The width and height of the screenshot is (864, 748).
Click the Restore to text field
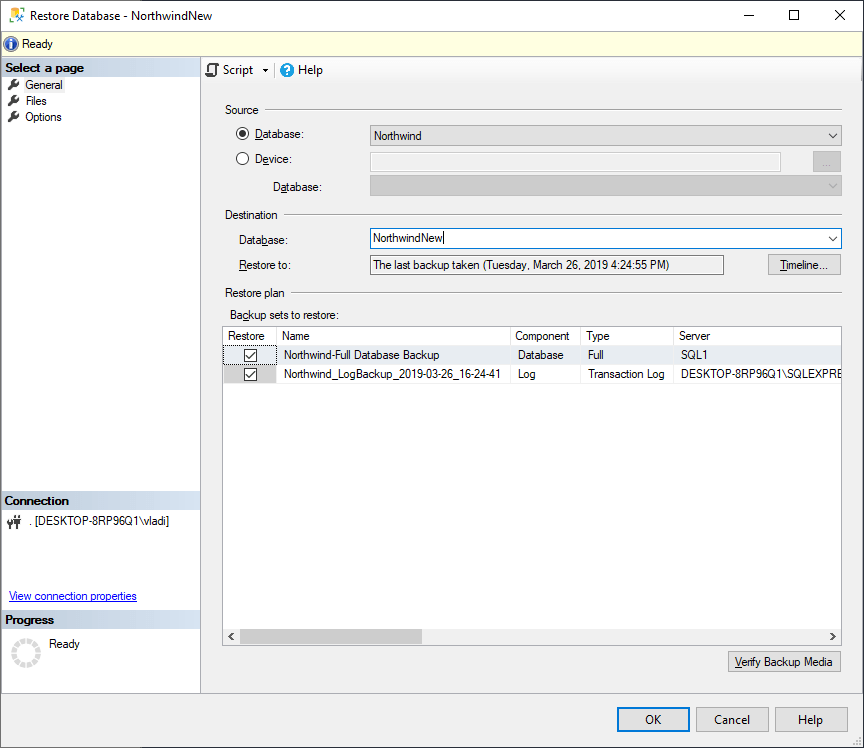(547, 265)
